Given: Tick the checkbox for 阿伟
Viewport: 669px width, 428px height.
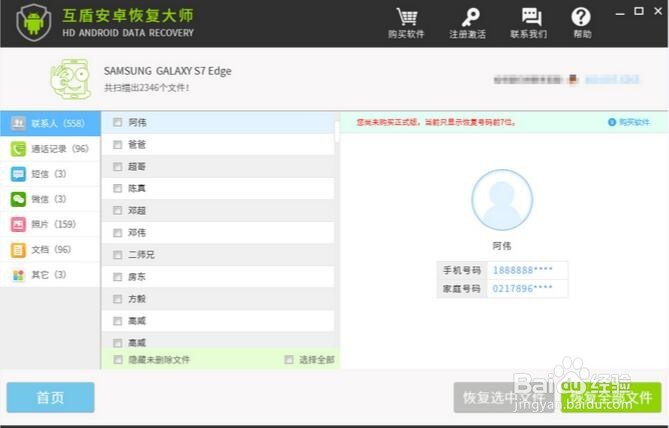Looking at the screenshot, I should pyautogui.click(x=117, y=122).
